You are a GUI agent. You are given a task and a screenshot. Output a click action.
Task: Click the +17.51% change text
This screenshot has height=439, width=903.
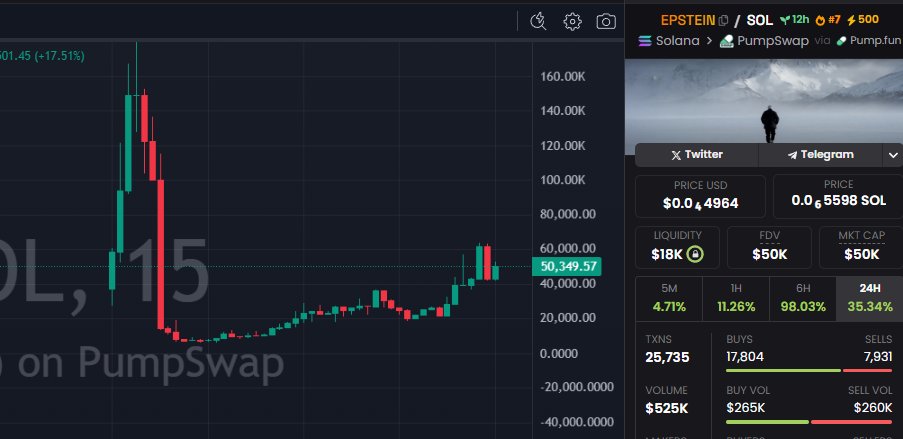pos(59,56)
